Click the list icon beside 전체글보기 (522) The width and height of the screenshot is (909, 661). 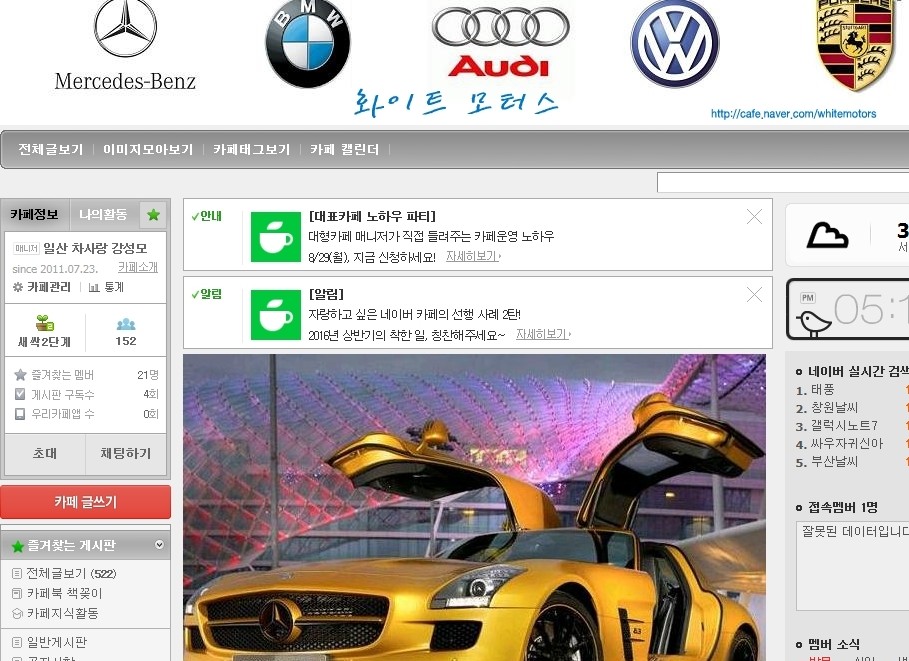tap(17, 573)
